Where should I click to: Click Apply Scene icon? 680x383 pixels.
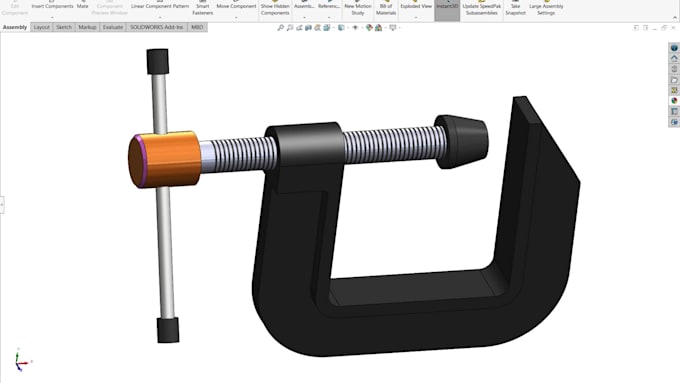click(379, 27)
